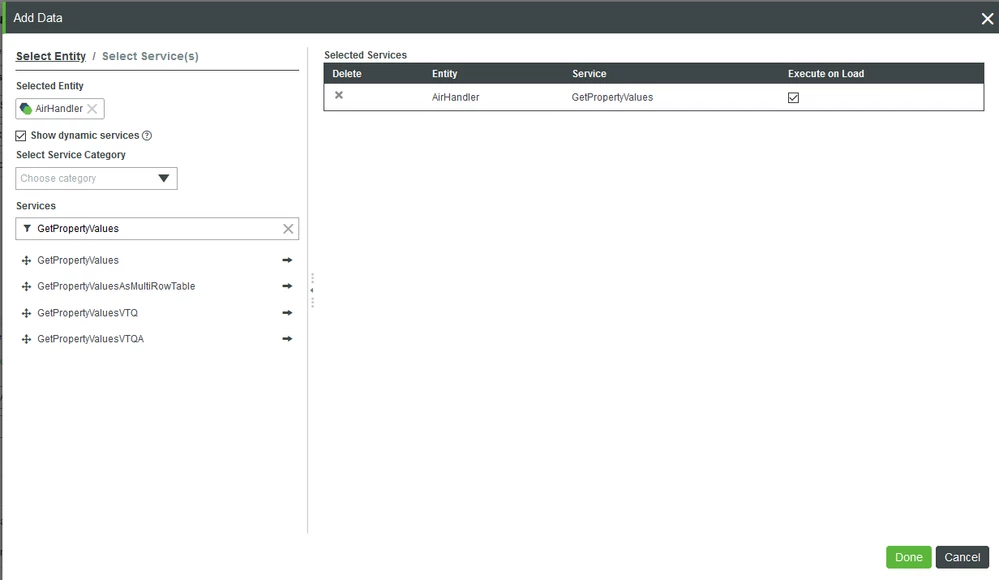Remove AirHandler from Selected Entity
Image resolution: width=999 pixels, height=580 pixels.
(92, 108)
